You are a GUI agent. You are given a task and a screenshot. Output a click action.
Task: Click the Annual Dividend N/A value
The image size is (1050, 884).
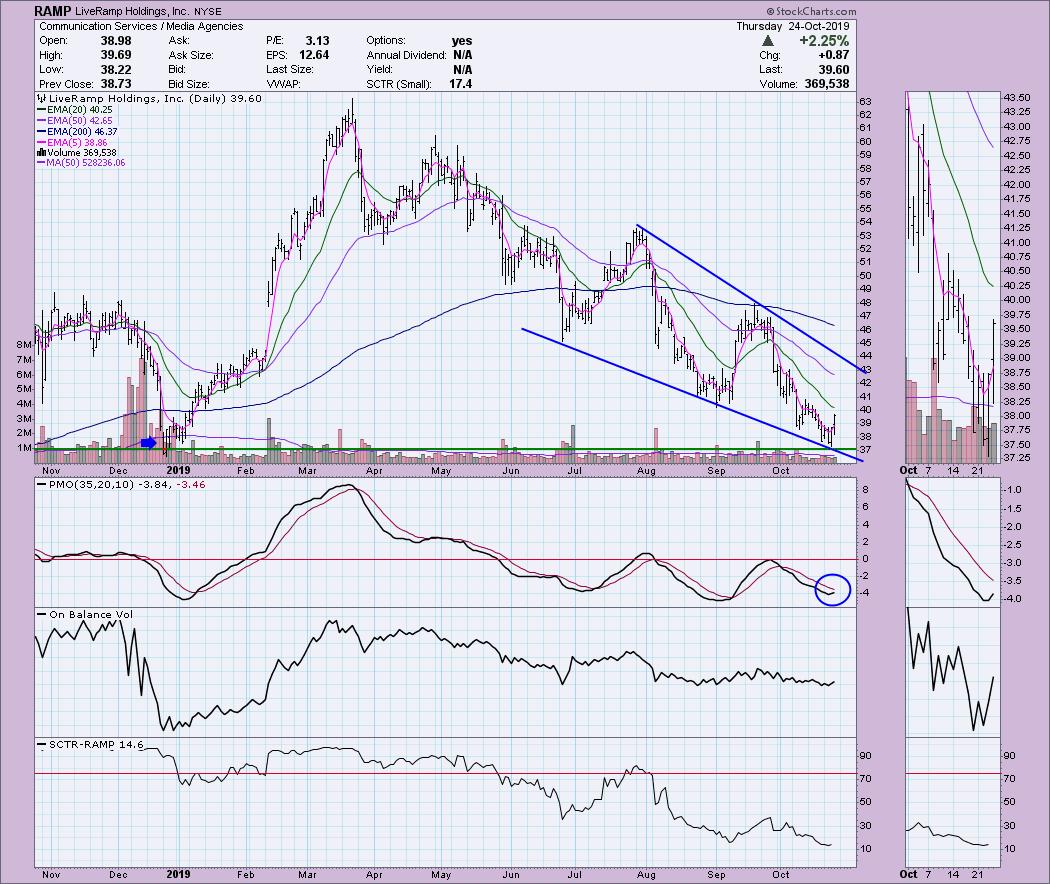pyautogui.click(x=462, y=55)
